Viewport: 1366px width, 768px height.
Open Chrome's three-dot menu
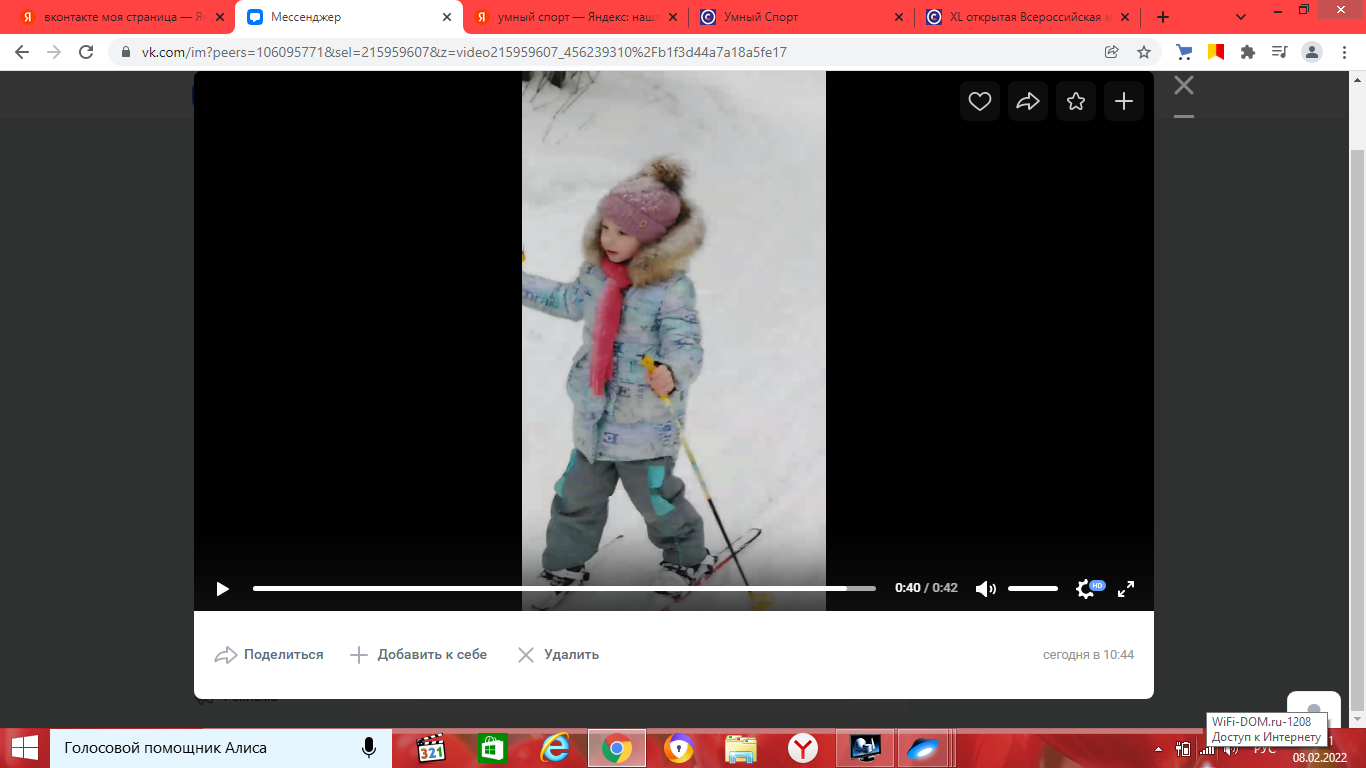tap(1345, 52)
